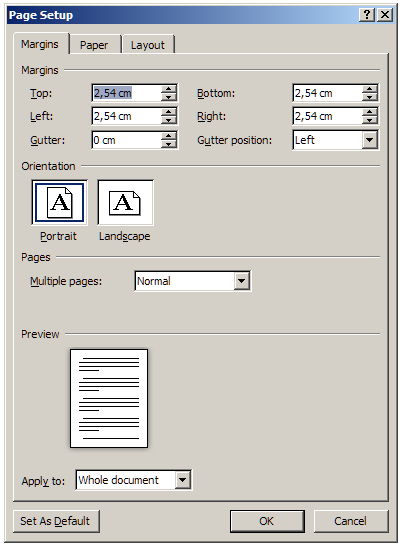Expand the Multiple pages dropdown

pyautogui.click(x=242, y=281)
